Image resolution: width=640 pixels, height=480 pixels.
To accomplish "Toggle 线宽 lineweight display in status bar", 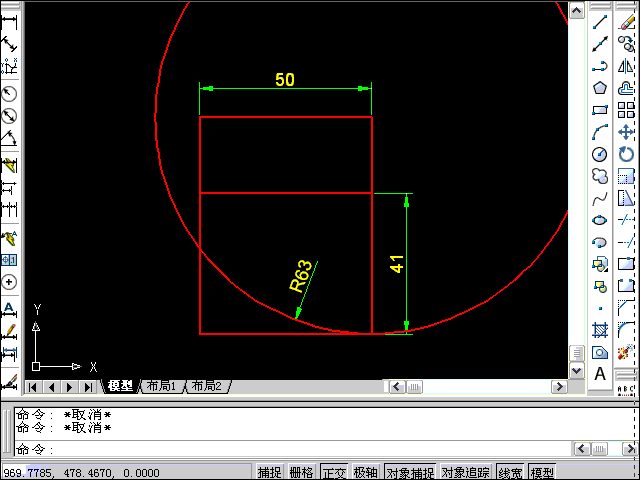I will pyautogui.click(x=510, y=472).
